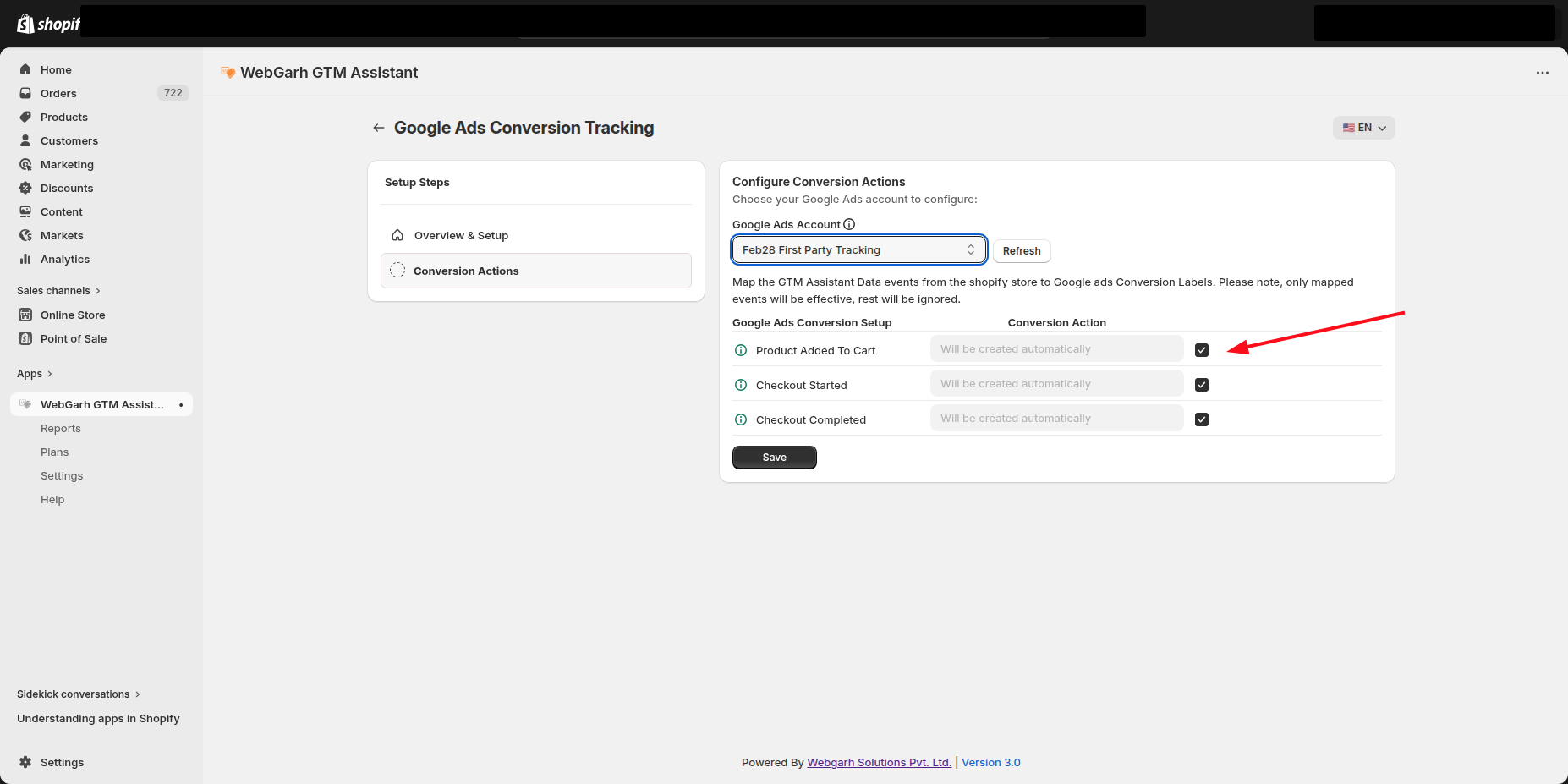
Task: Click the Online Store icon
Action: pos(25,315)
